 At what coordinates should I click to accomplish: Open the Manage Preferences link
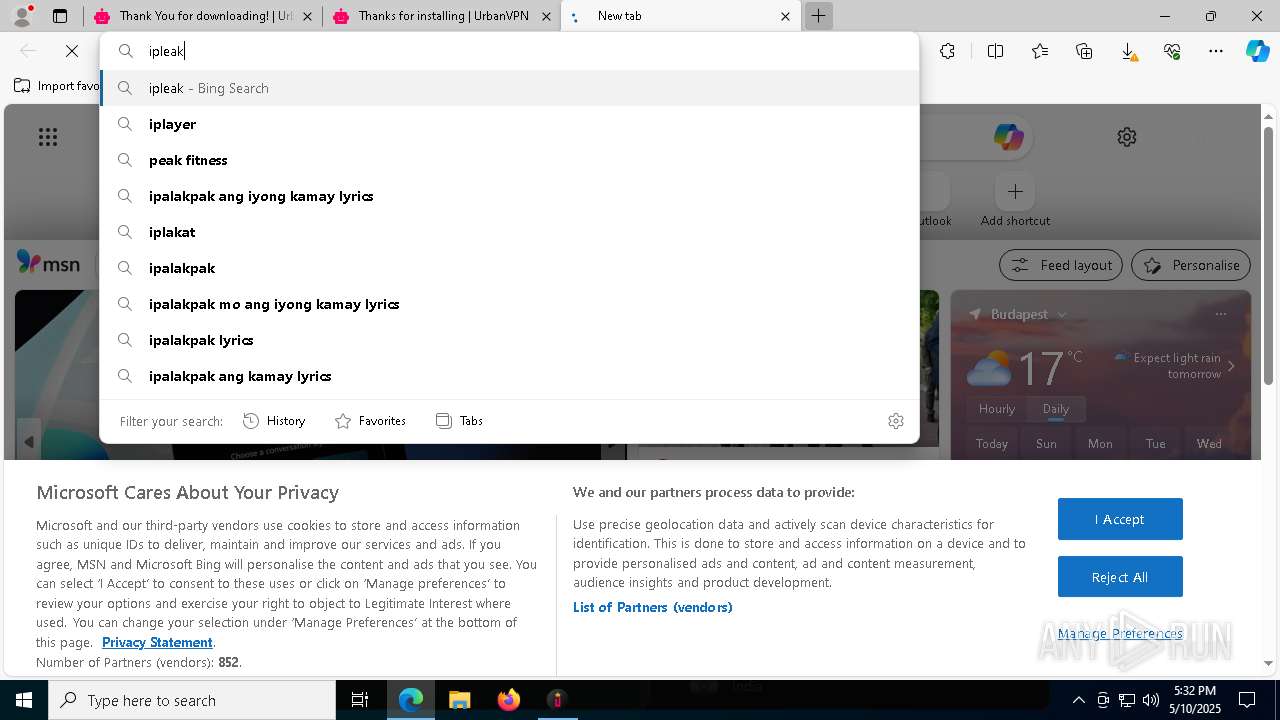pos(1120,633)
